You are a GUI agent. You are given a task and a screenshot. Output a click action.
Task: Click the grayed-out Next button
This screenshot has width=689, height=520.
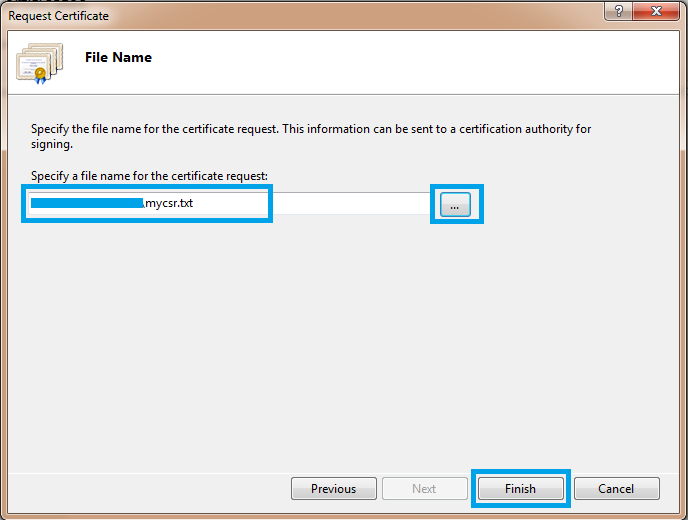click(x=424, y=489)
